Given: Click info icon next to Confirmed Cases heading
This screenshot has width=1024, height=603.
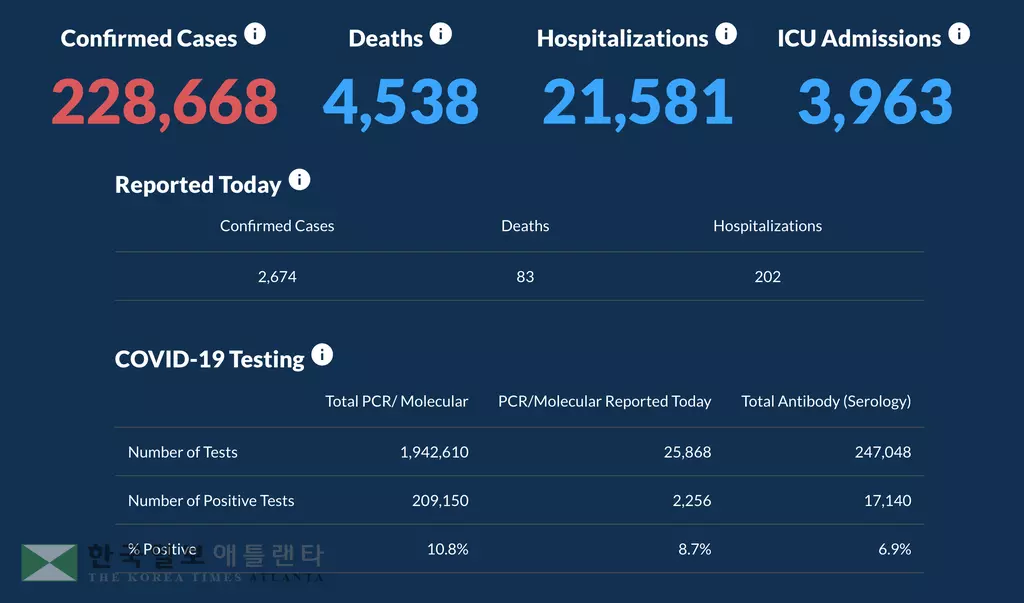Looking at the screenshot, I should 256,35.
